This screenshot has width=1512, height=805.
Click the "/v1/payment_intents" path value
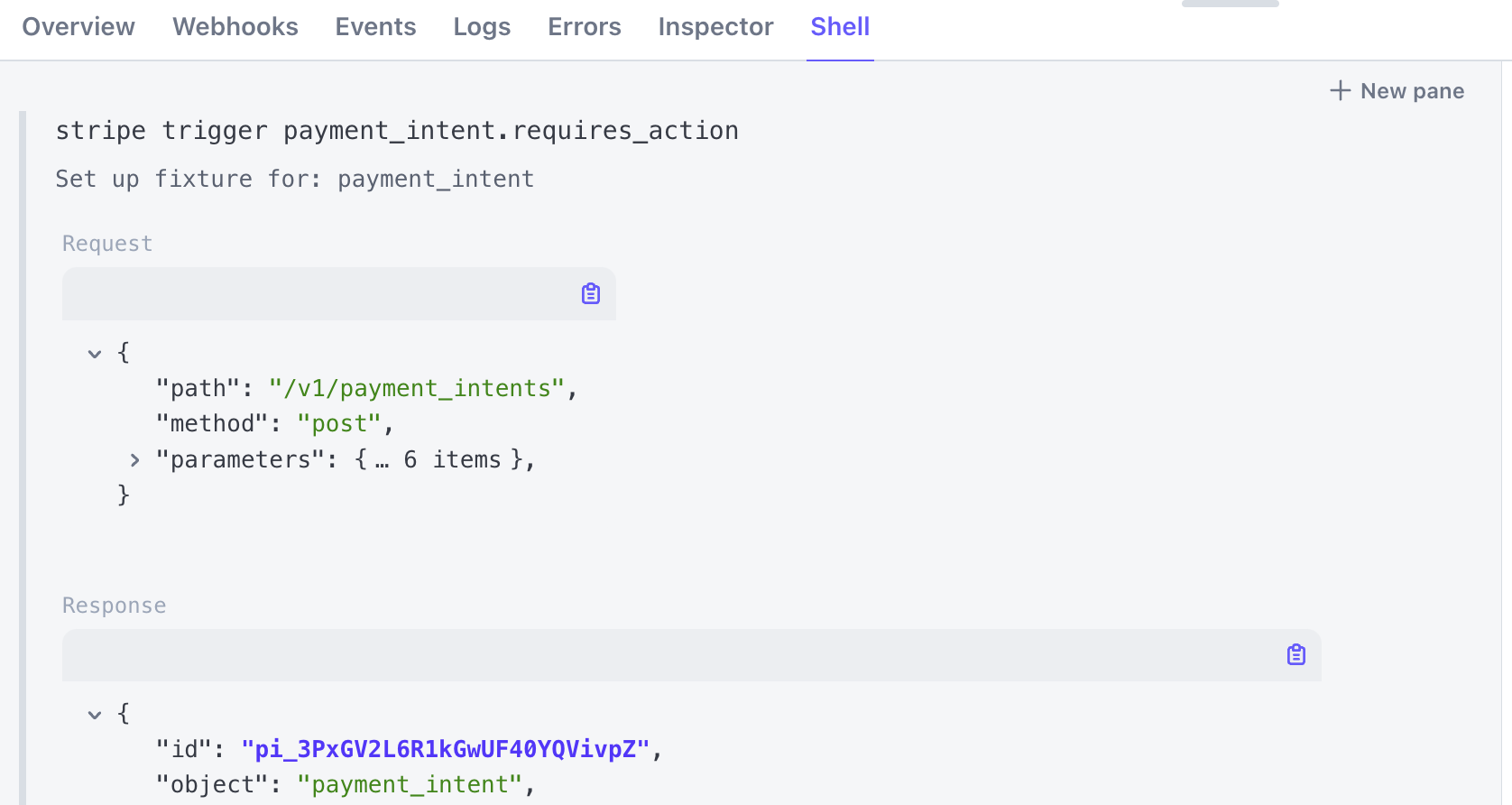[x=416, y=388]
